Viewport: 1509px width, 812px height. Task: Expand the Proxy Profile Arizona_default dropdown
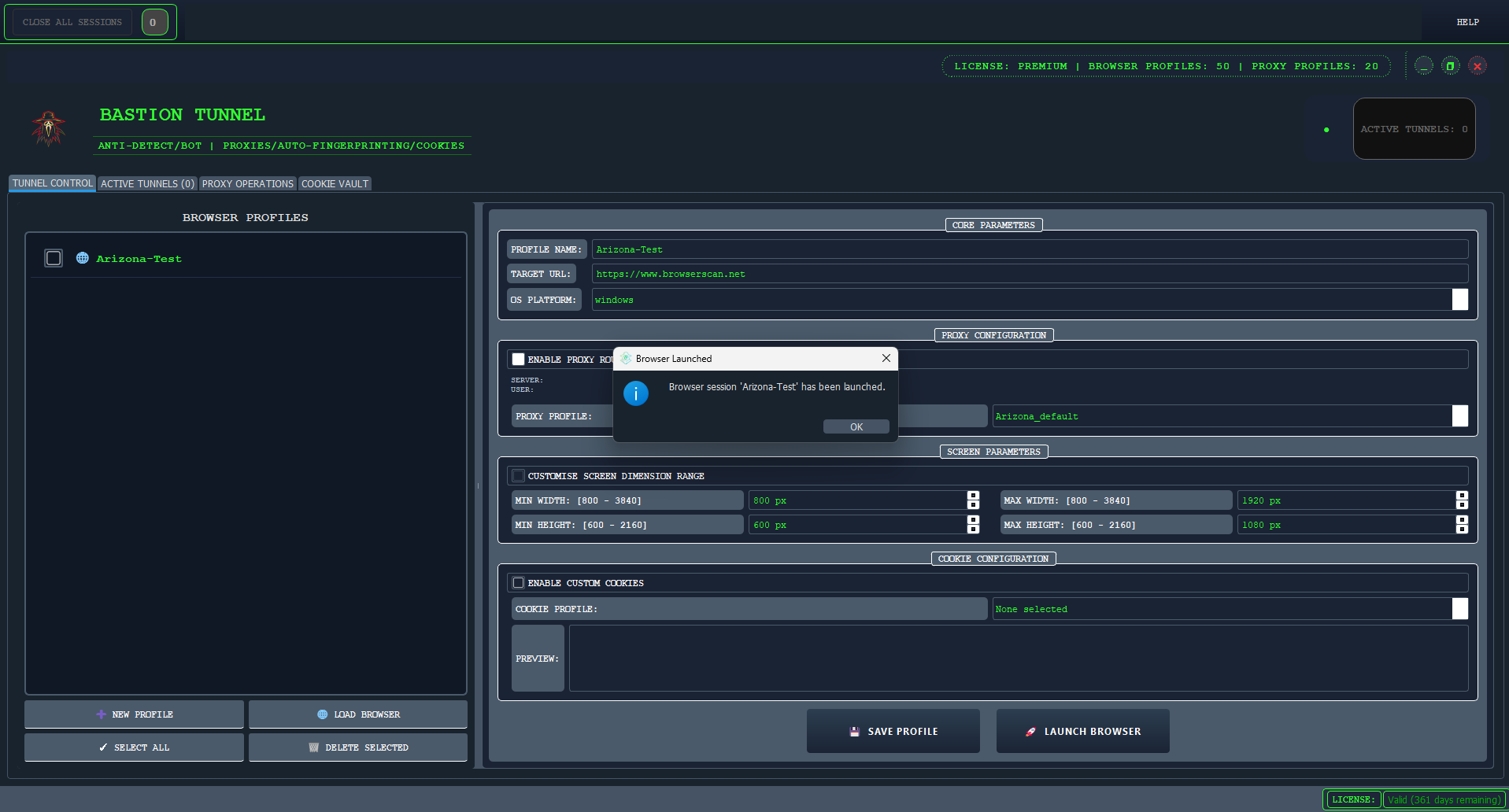(x=1460, y=416)
